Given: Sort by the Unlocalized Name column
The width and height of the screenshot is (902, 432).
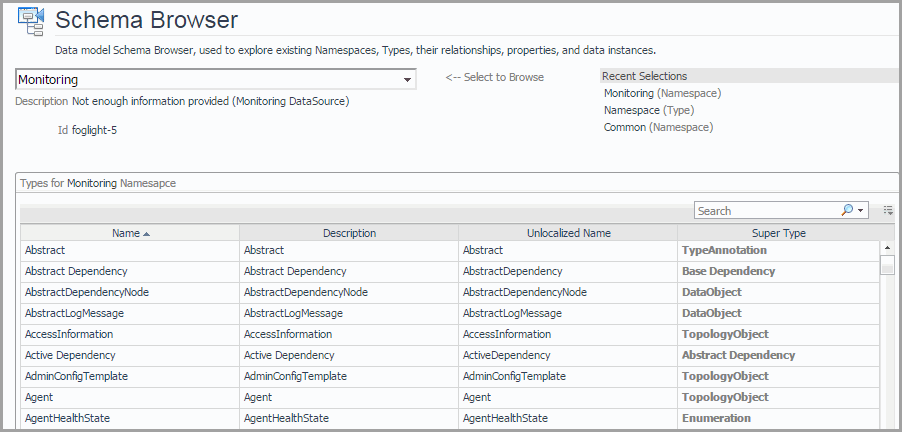Looking at the screenshot, I should [568, 233].
